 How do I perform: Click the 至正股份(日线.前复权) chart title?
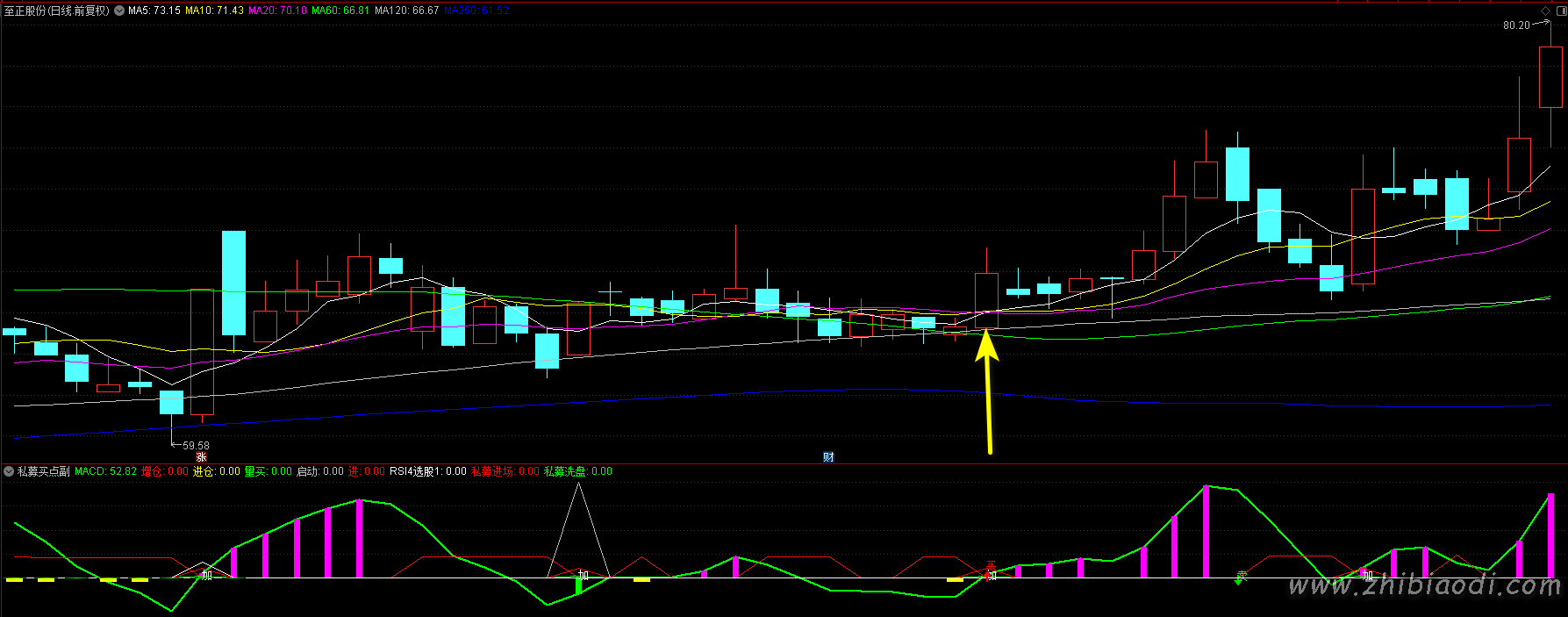pyautogui.click(x=57, y=11)
